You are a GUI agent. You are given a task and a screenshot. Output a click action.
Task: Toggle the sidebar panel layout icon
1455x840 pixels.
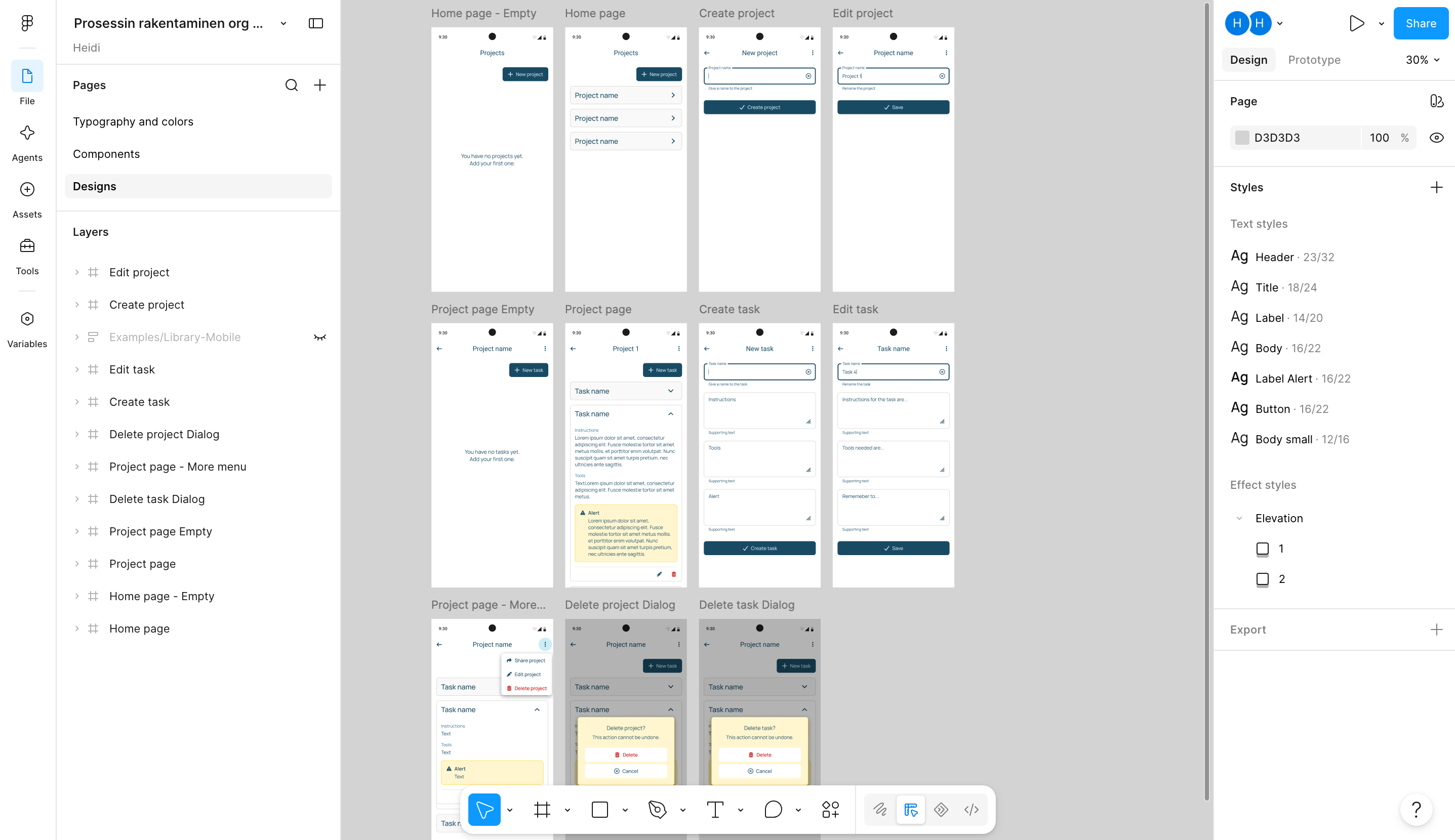tap(316, 23)
